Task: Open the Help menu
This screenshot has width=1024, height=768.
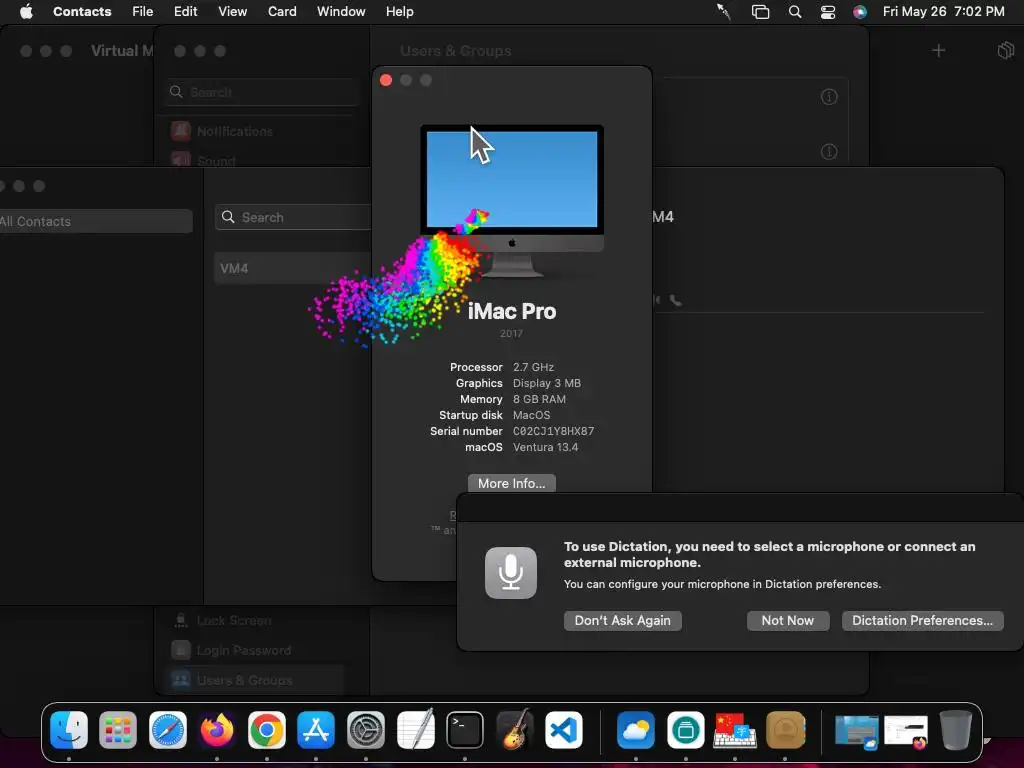Action: click(x=400, y=11)
